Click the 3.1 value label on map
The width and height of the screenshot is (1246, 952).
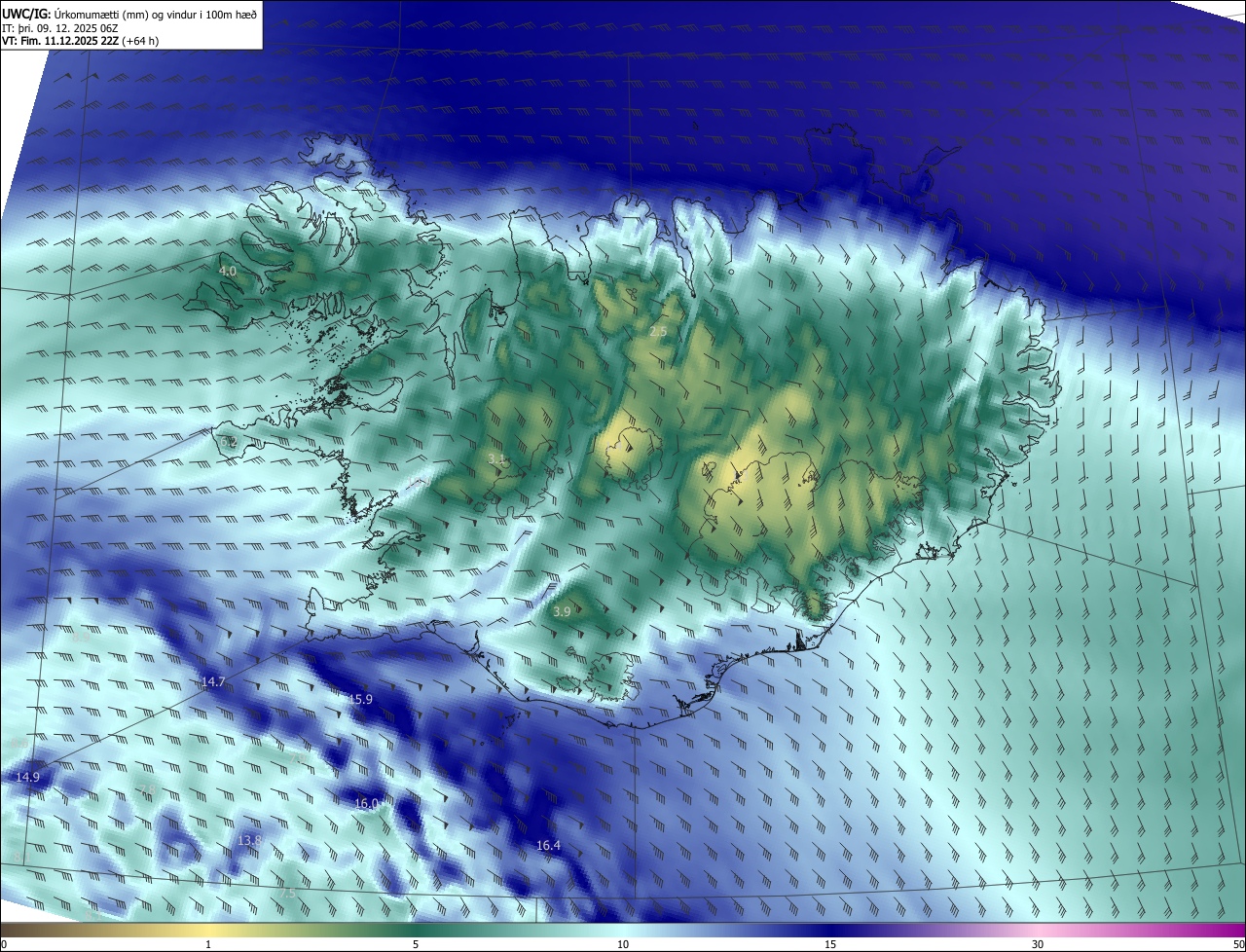[x=497, y=458]
